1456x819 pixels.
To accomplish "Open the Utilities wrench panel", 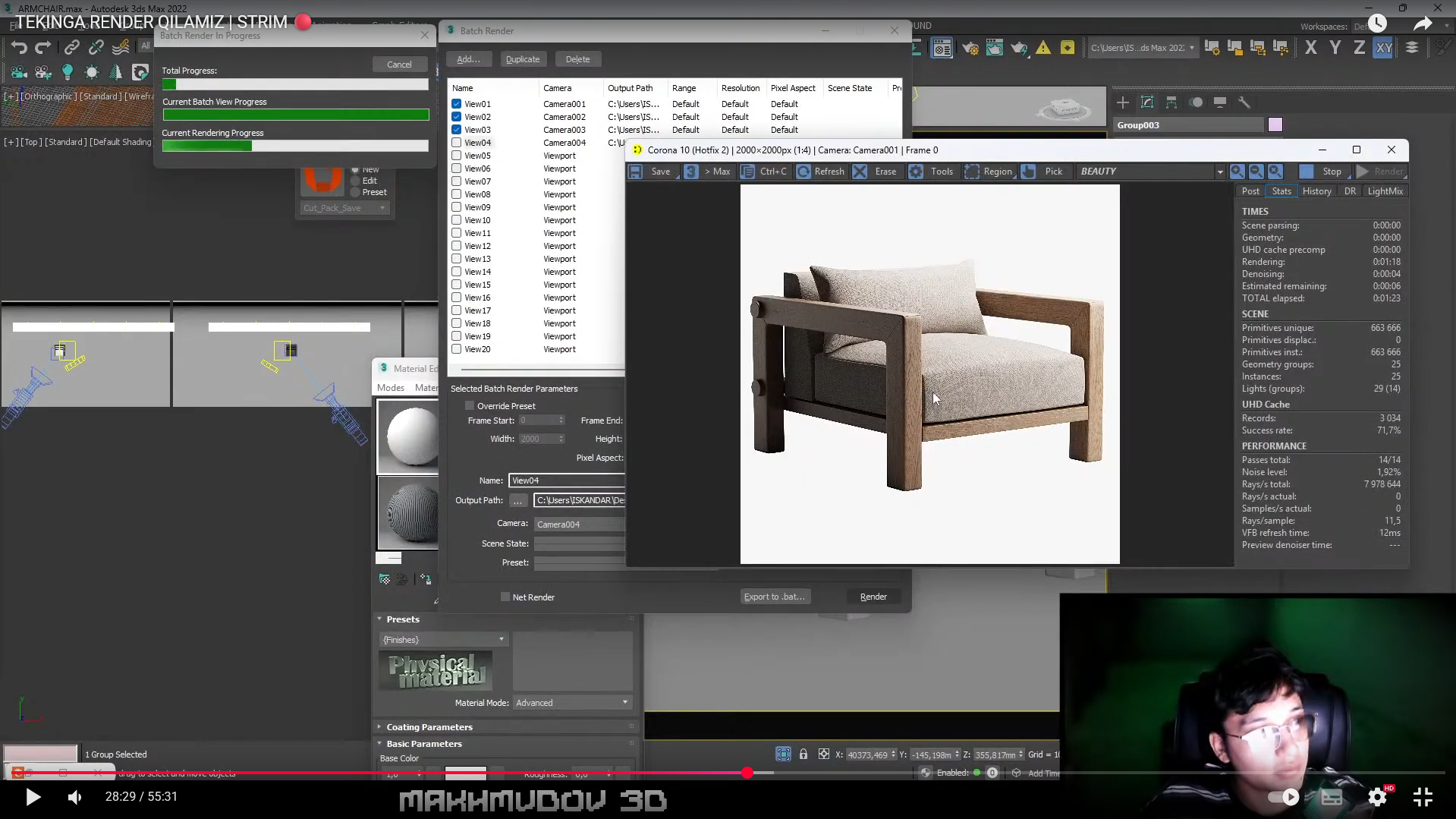I will 1244,102.
